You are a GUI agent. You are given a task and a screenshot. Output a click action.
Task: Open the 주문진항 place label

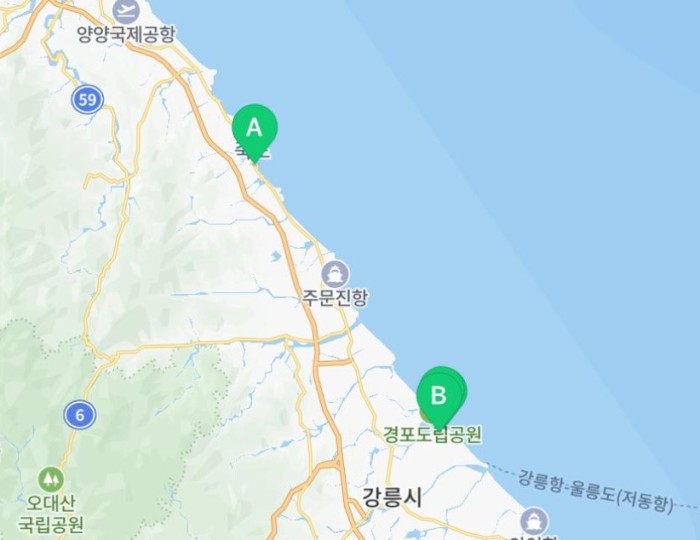tap(335, 298)
